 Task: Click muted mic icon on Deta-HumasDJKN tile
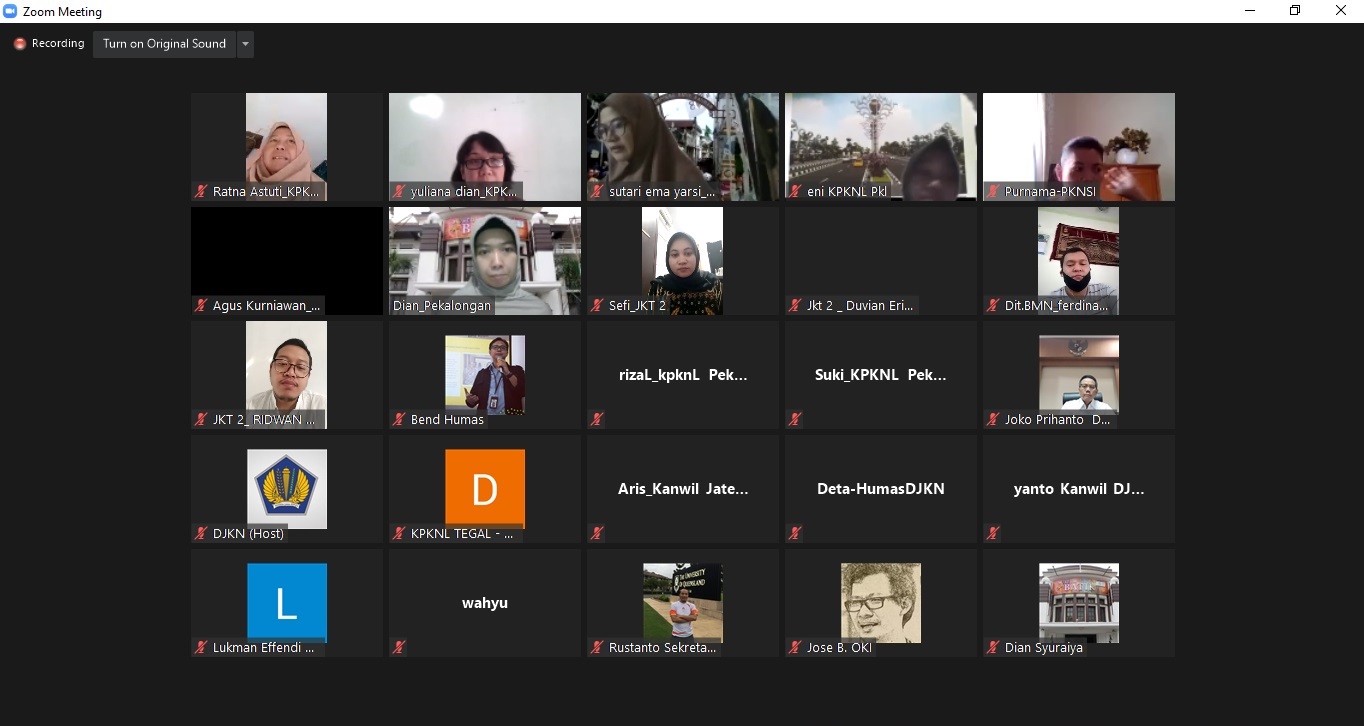(795, 533)
